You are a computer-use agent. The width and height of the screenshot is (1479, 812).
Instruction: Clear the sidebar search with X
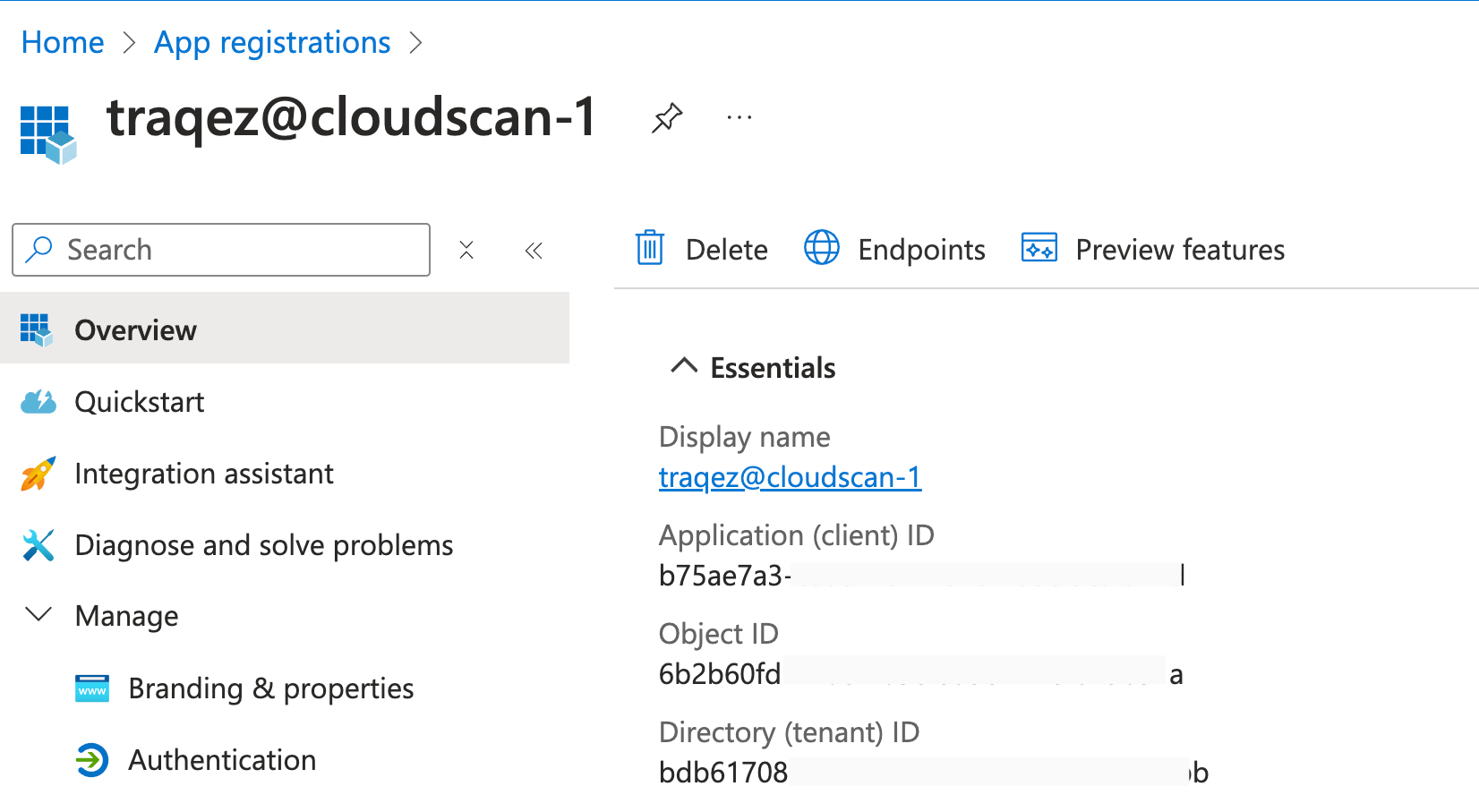tap(466, 250)
